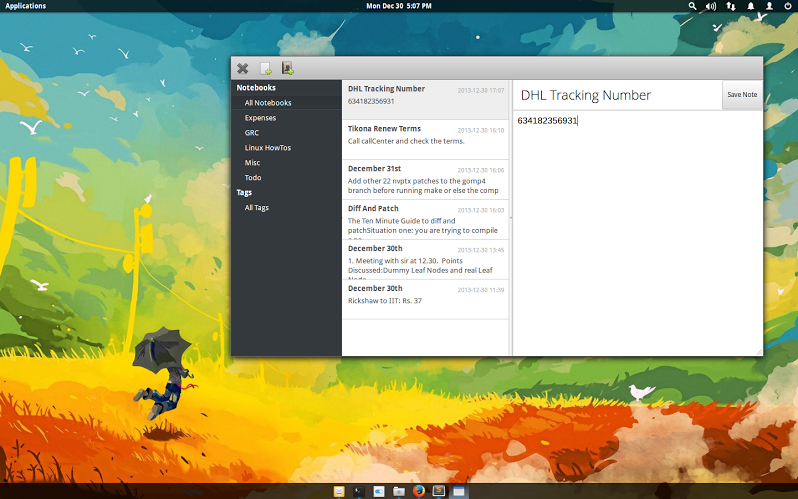Create a new note with page-plus icon
798x499 pixels.
[x=266, y=68]
